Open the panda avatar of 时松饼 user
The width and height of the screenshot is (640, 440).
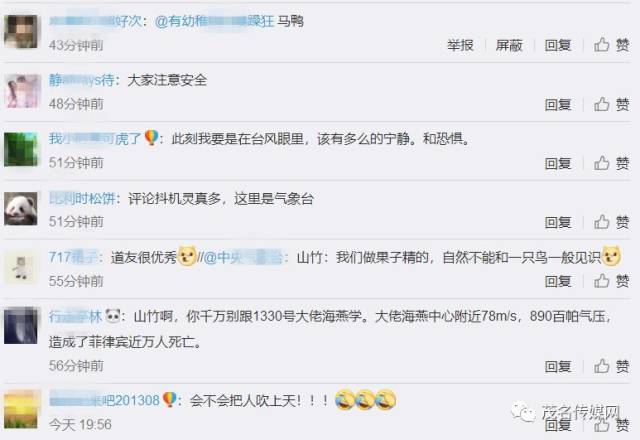pyautogui.click(x=21, y=209)
